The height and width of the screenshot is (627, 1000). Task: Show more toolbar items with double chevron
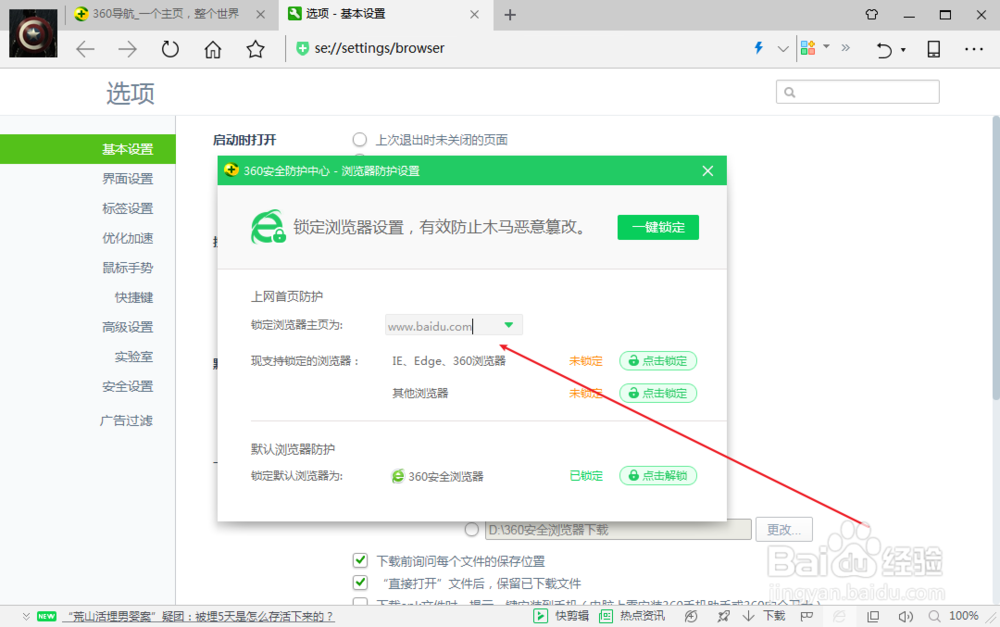click(846, 47)
